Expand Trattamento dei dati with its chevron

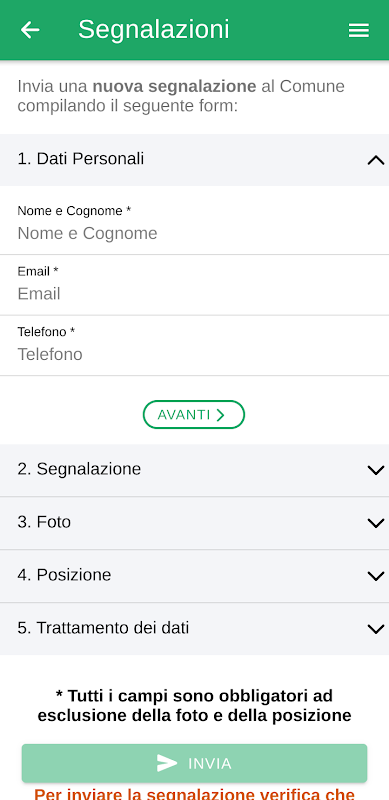376,629
